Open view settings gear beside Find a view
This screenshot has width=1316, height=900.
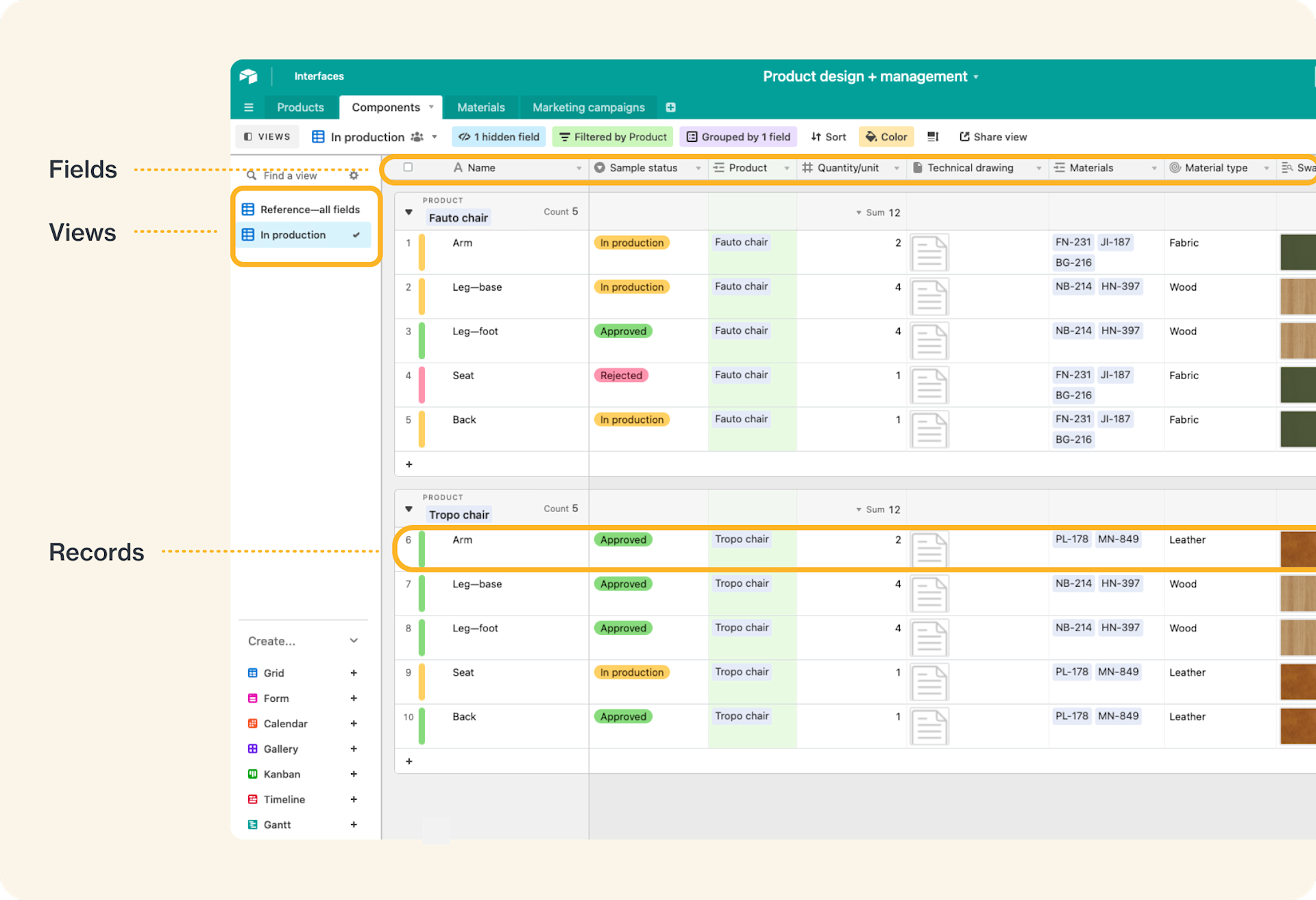pos(354,175)
